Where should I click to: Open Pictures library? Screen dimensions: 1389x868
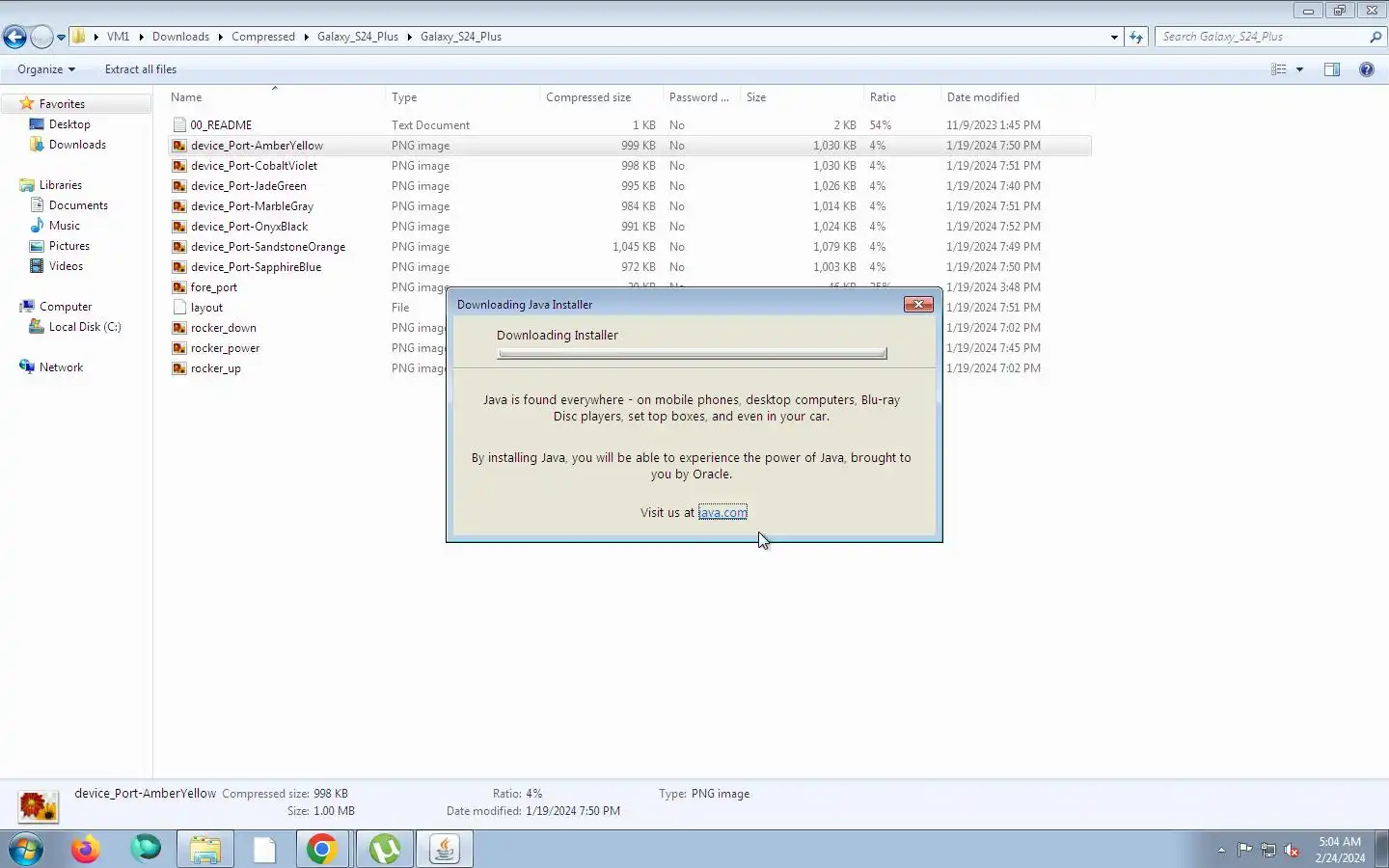68,246
